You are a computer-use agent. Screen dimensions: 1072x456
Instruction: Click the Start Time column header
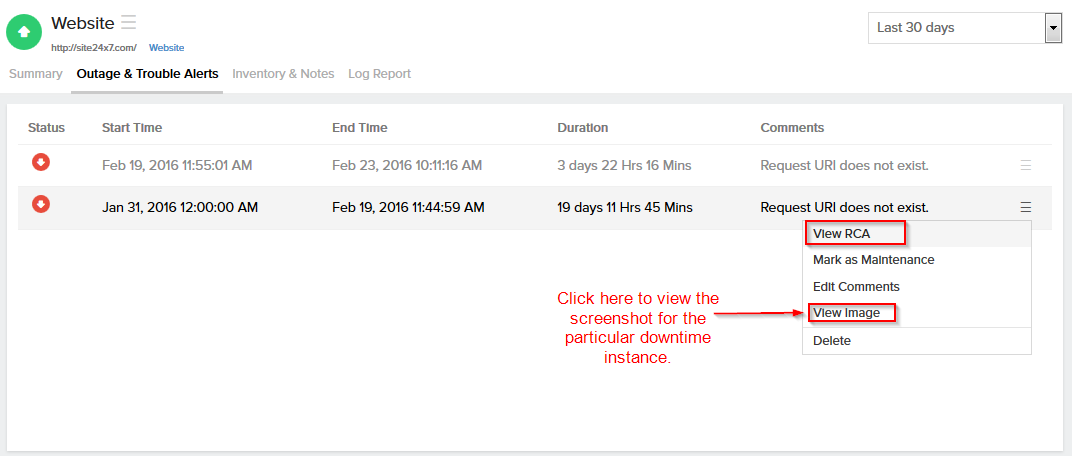pos(132,128)
